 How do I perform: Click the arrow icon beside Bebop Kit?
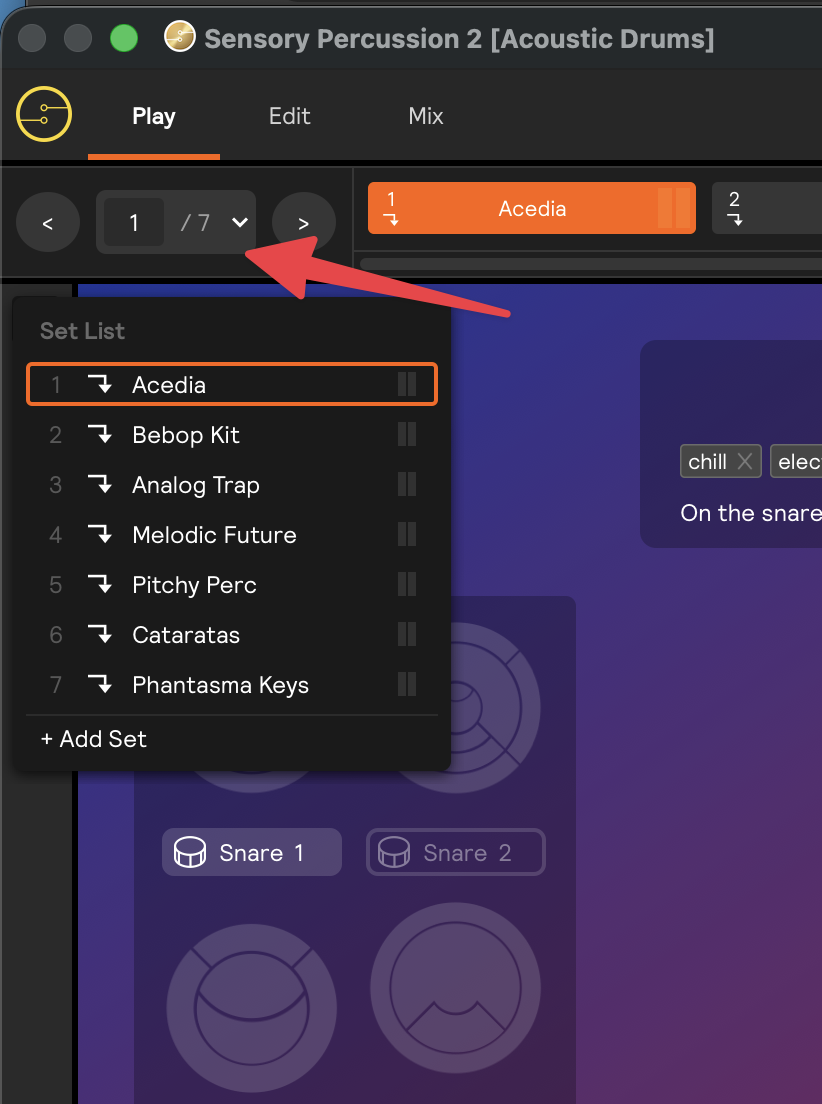coord(99,435)
